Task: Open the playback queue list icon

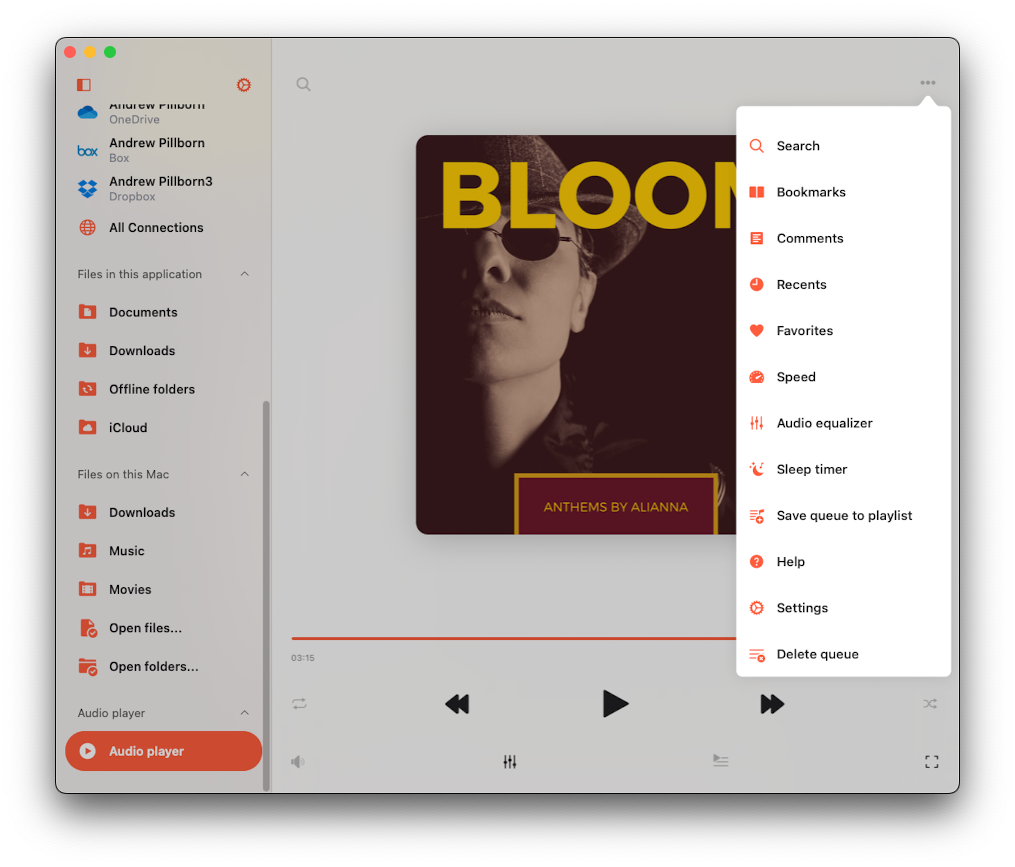Action: point(720,761)
